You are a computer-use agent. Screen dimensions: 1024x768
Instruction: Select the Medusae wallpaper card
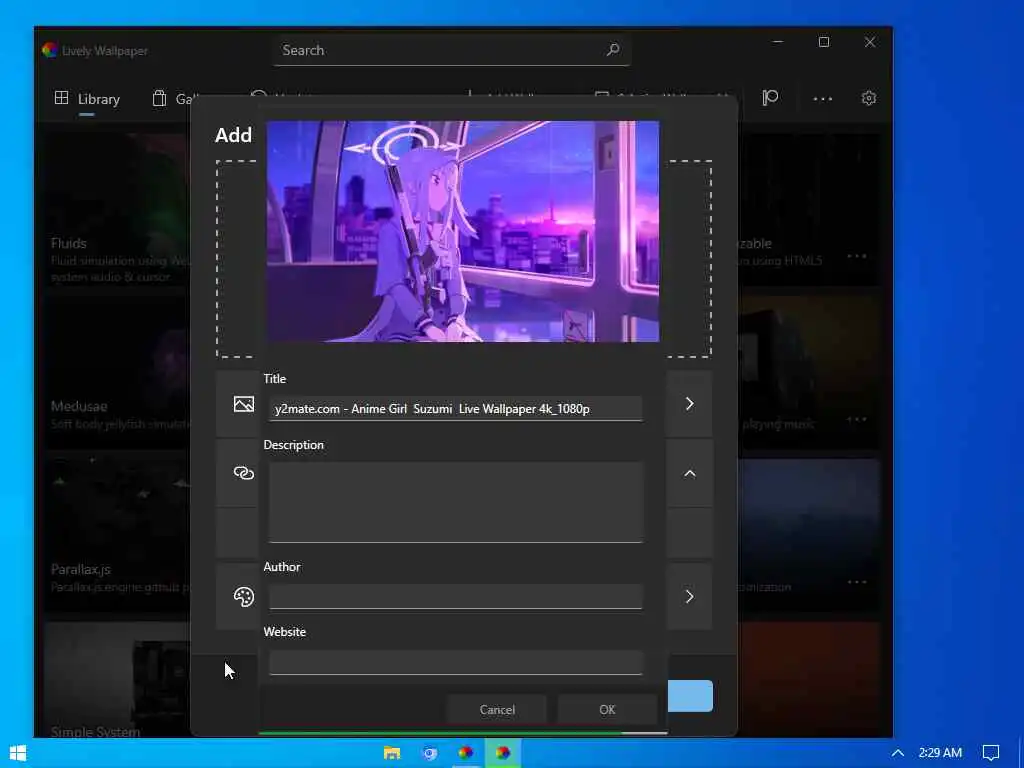118,372
